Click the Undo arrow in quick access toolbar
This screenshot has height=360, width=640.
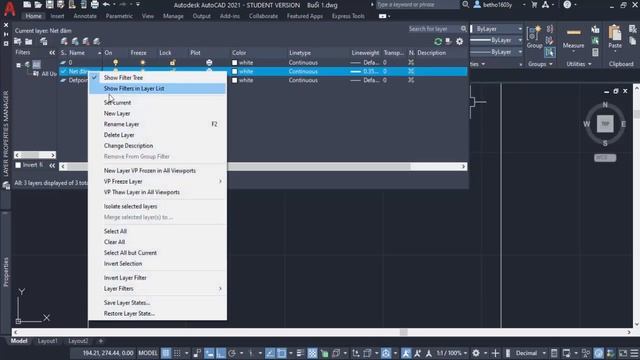point(107,5)
